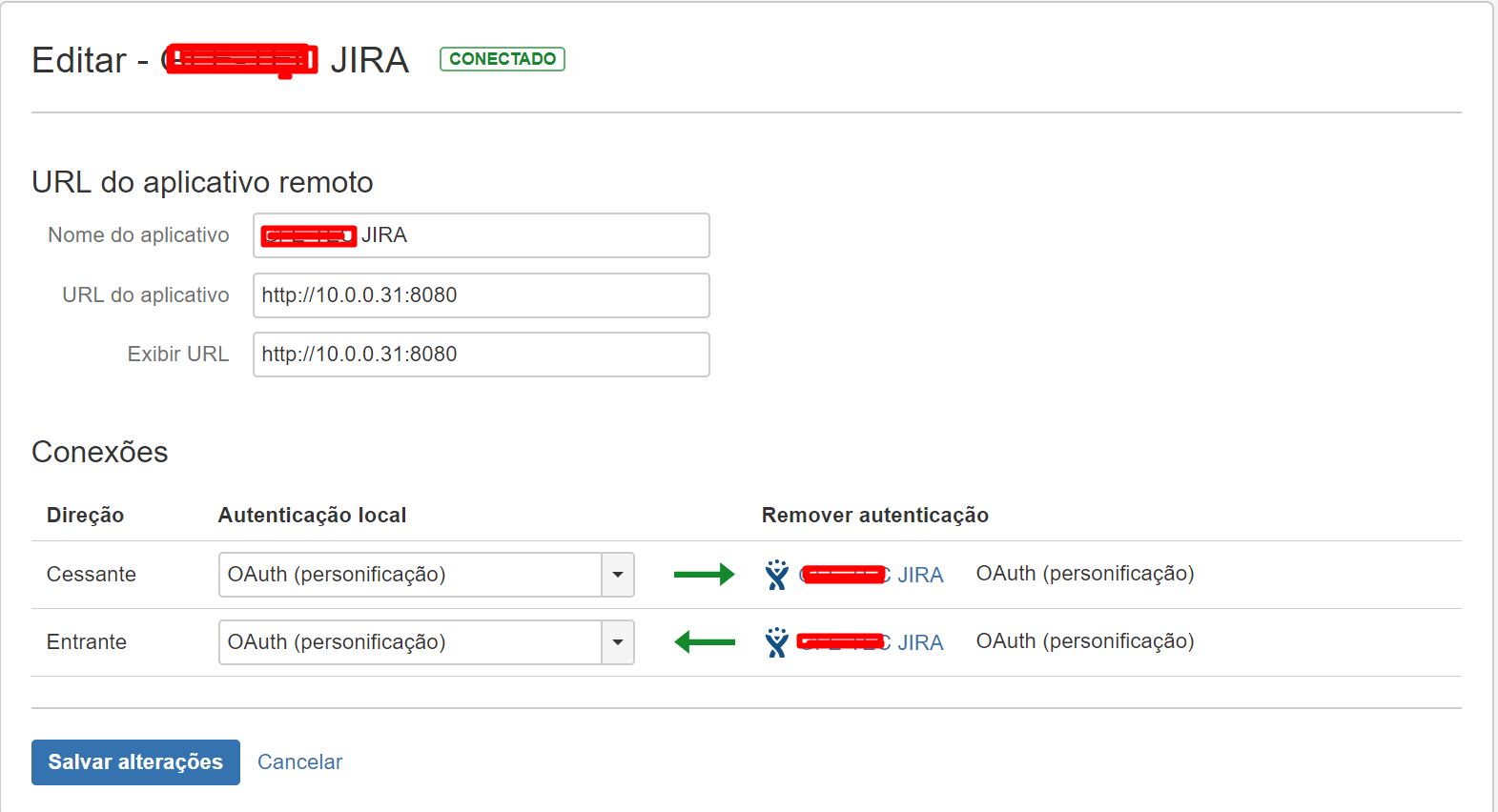Click the Exibir URL label

tap(178, 355)
